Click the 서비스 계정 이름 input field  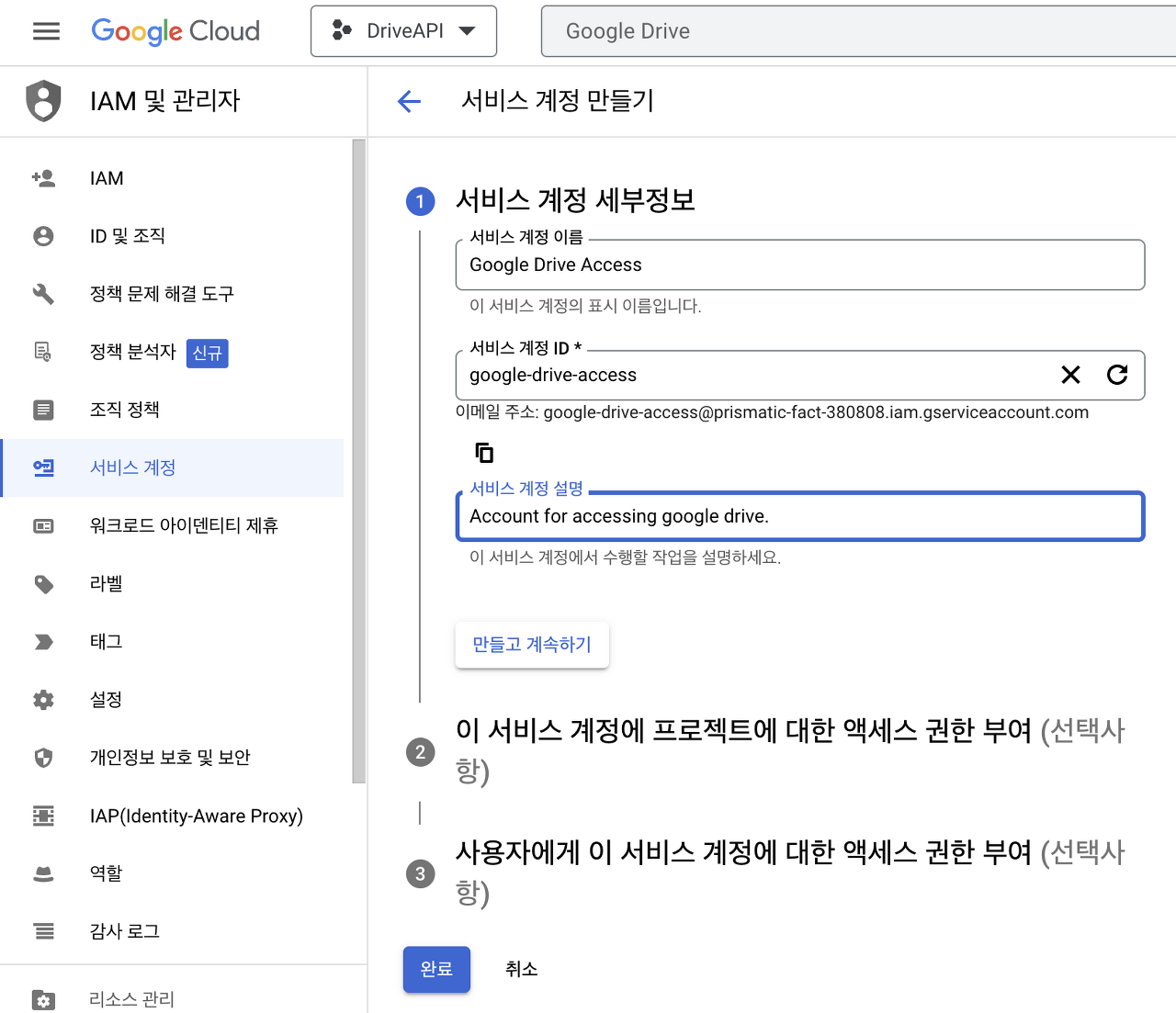click(799, 265)
